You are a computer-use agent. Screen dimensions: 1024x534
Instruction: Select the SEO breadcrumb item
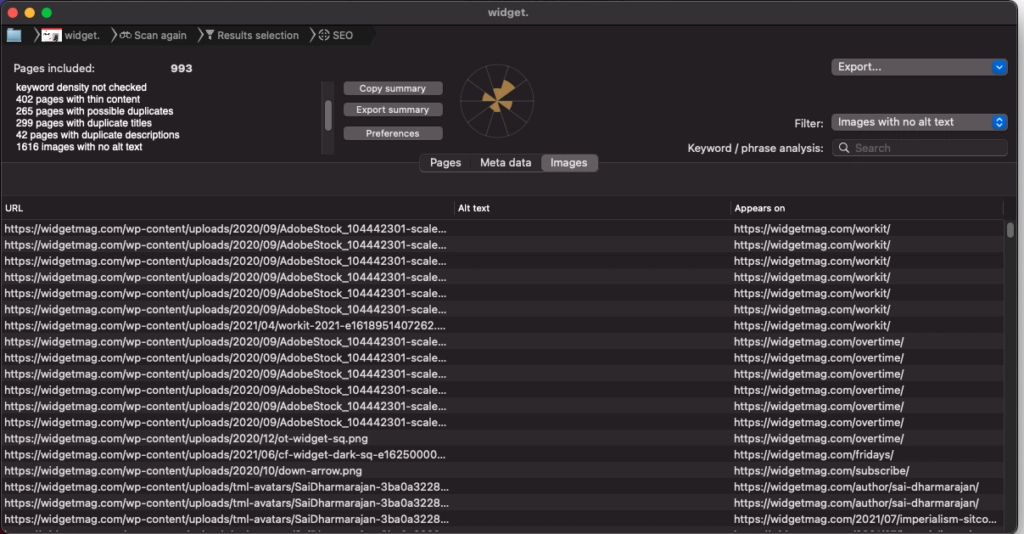pyautogui.click(x=336, y=35)
